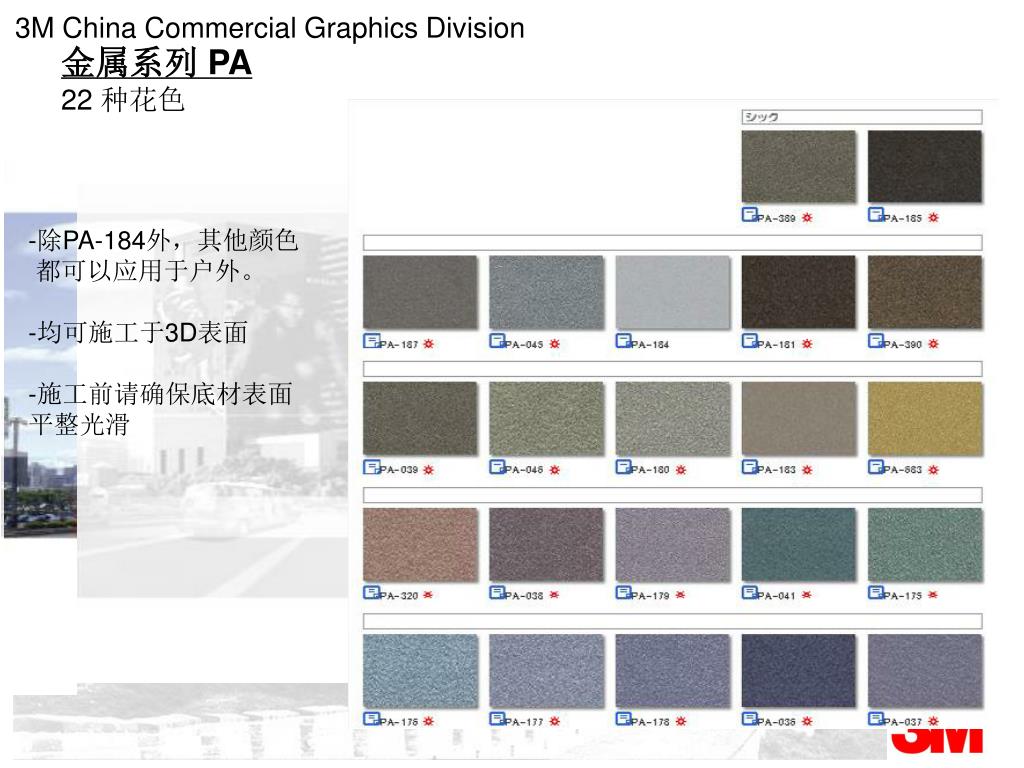
Task: Select the PA-045 blue-gray swatch
Action: tap(547, 292)
